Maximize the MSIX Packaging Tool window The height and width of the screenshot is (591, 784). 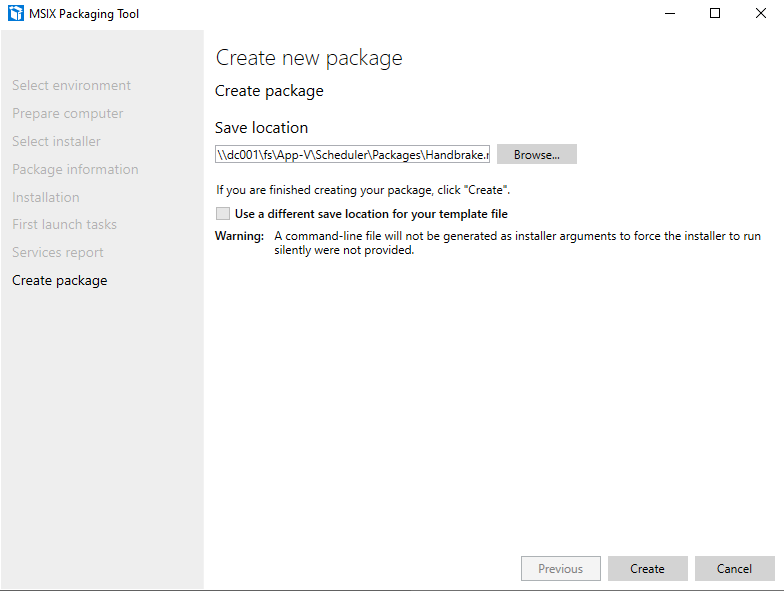(715, 14)
